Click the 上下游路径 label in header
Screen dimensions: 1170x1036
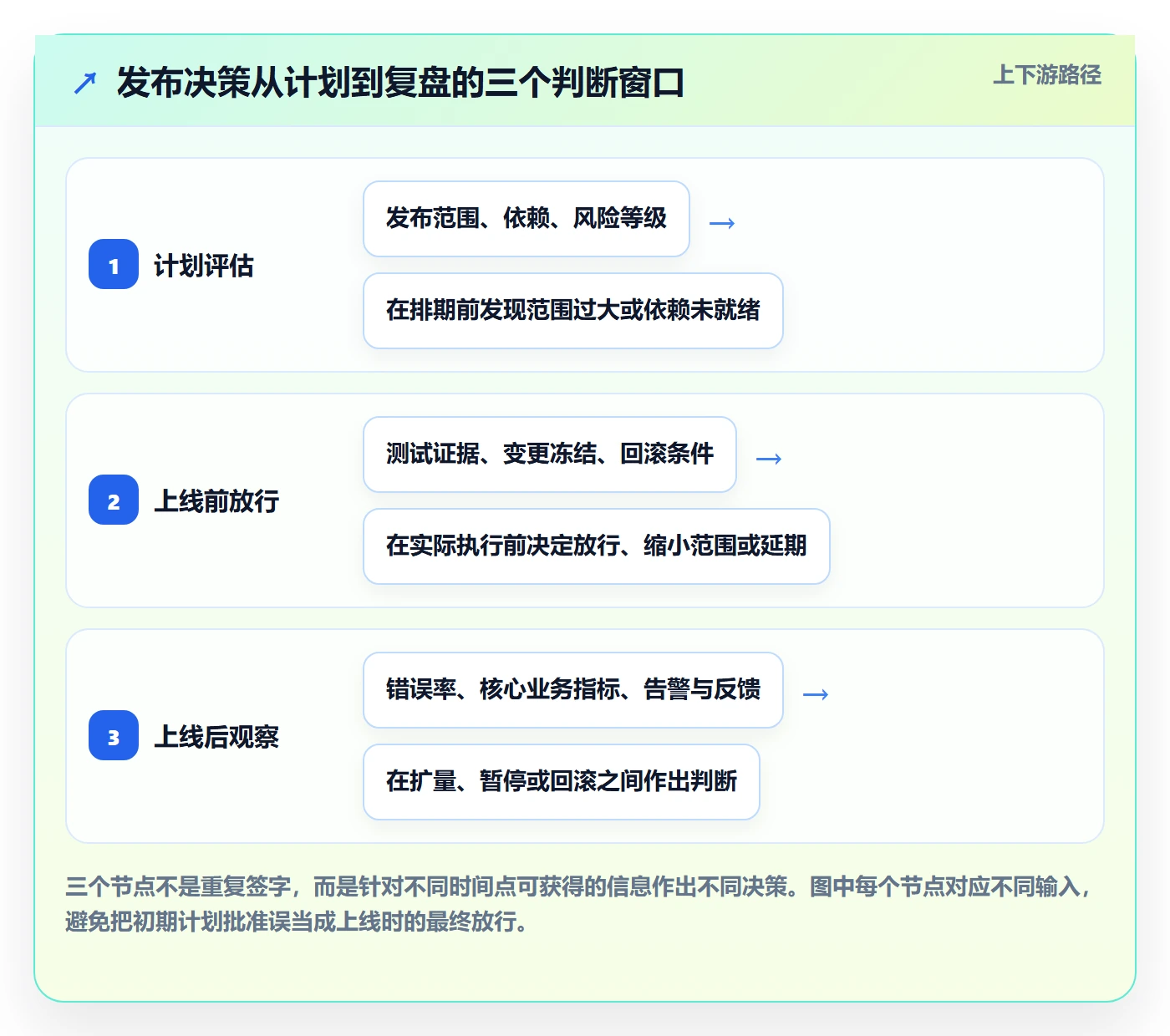pos(1046,75)
